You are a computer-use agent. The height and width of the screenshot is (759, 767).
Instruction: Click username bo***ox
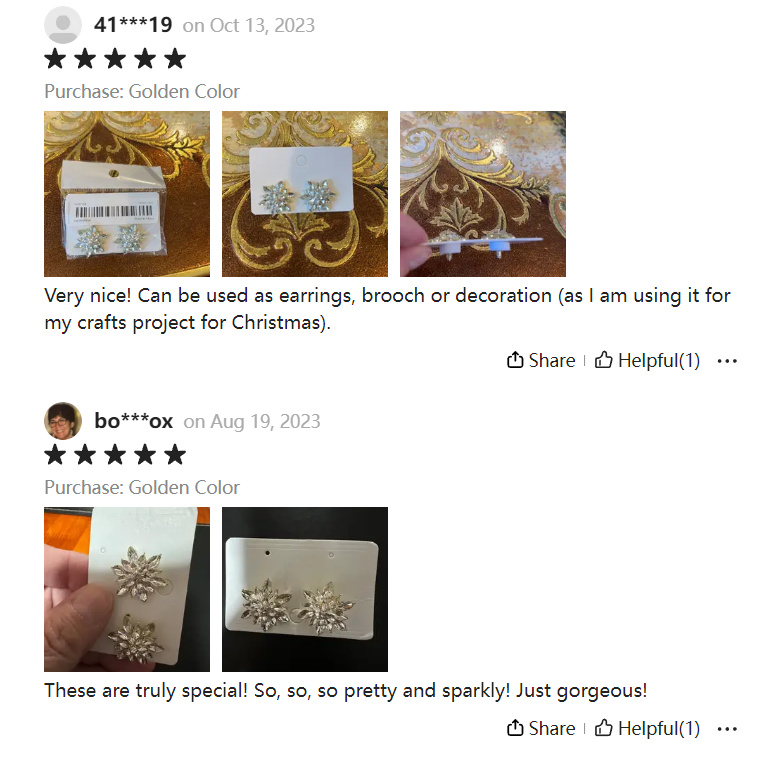134,421
